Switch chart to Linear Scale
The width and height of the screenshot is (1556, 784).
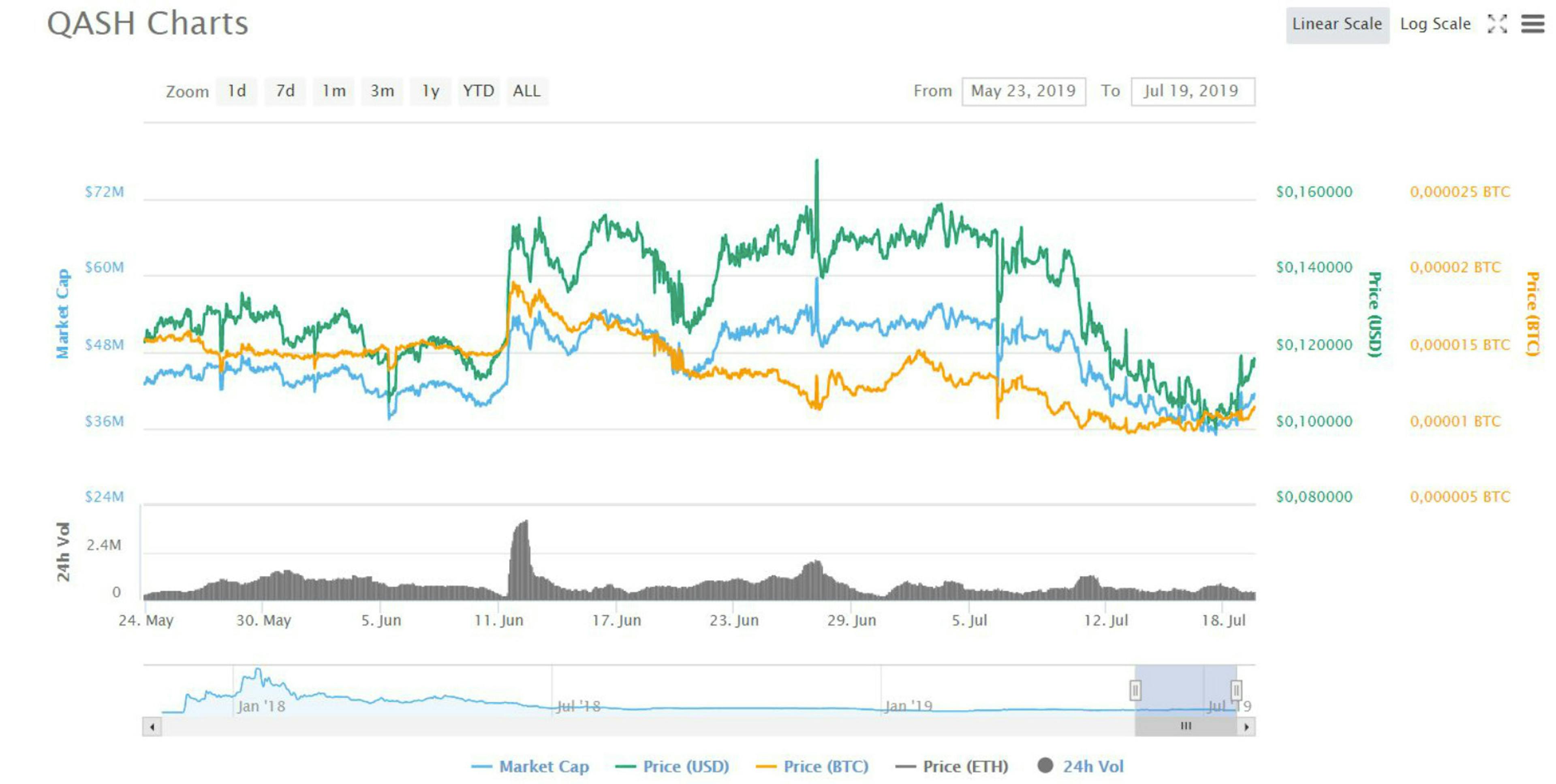1337,24
